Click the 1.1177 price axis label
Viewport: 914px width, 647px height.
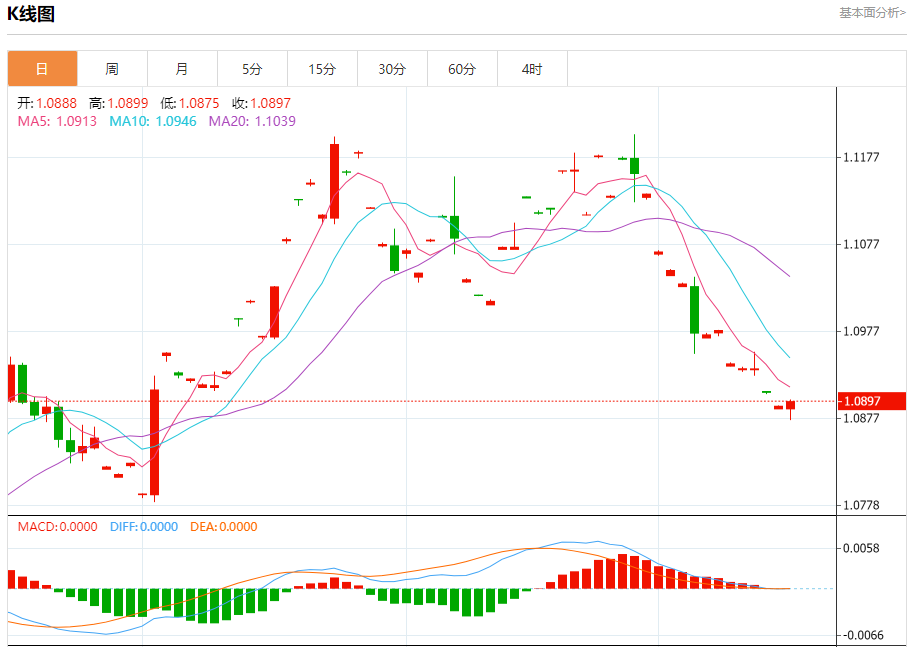pos(861,157)
